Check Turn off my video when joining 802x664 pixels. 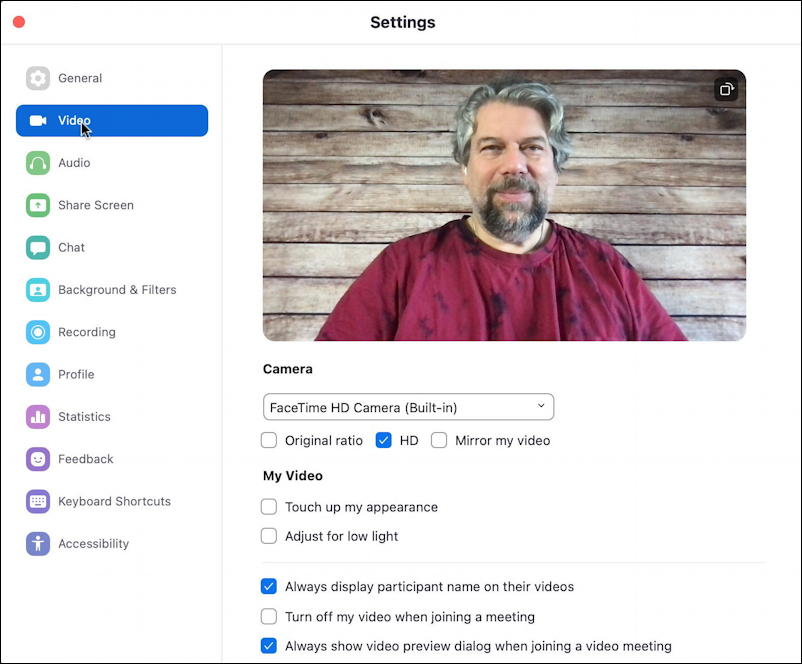point(269,617)
